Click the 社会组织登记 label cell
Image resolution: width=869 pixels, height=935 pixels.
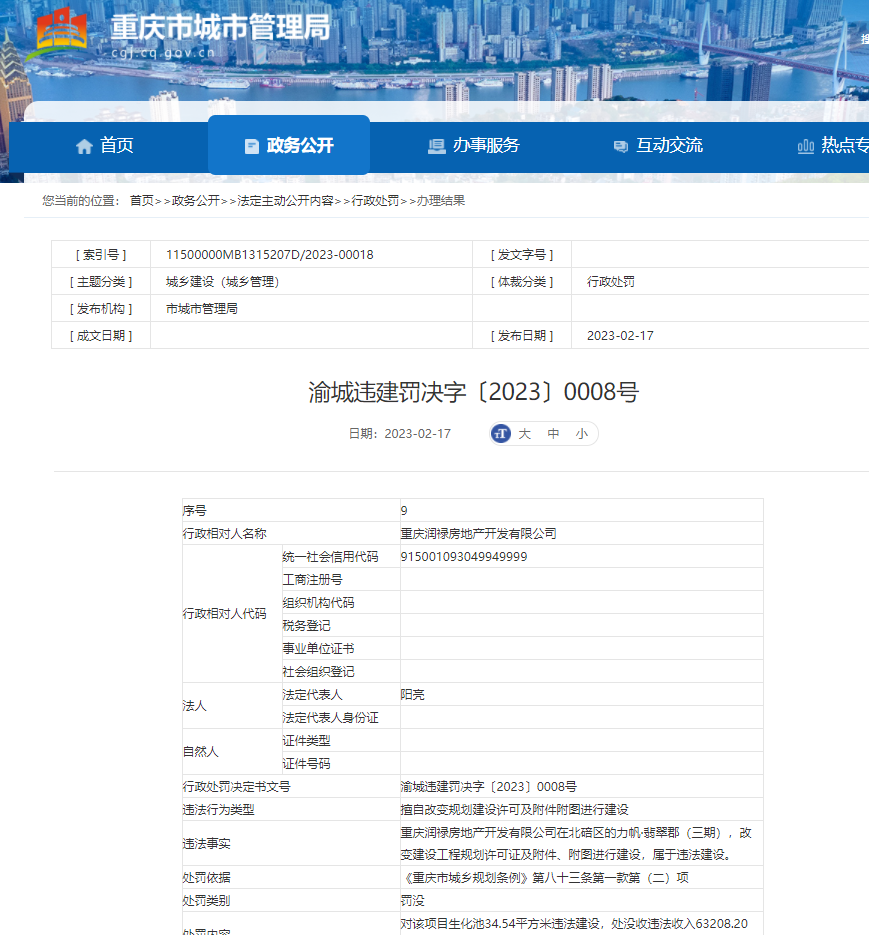click(x=341, y=671)
